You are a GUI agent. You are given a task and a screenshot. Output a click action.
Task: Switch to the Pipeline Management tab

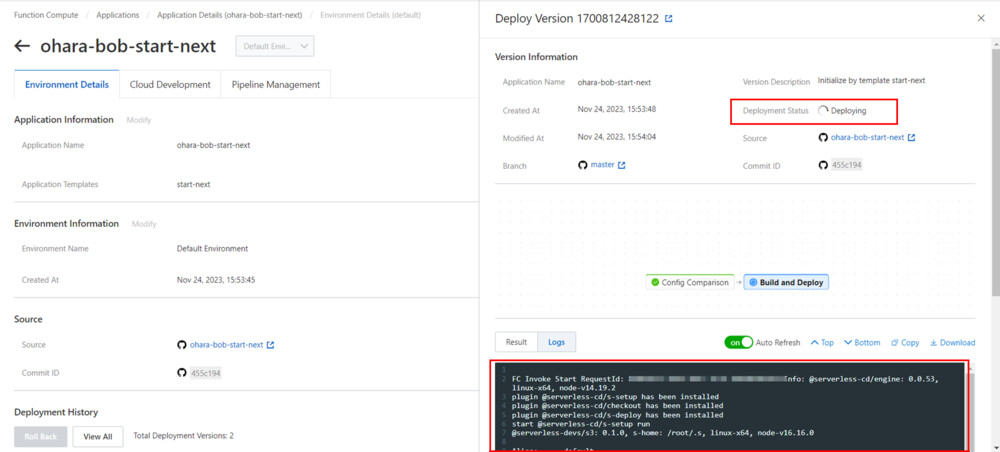pos(275,85)
